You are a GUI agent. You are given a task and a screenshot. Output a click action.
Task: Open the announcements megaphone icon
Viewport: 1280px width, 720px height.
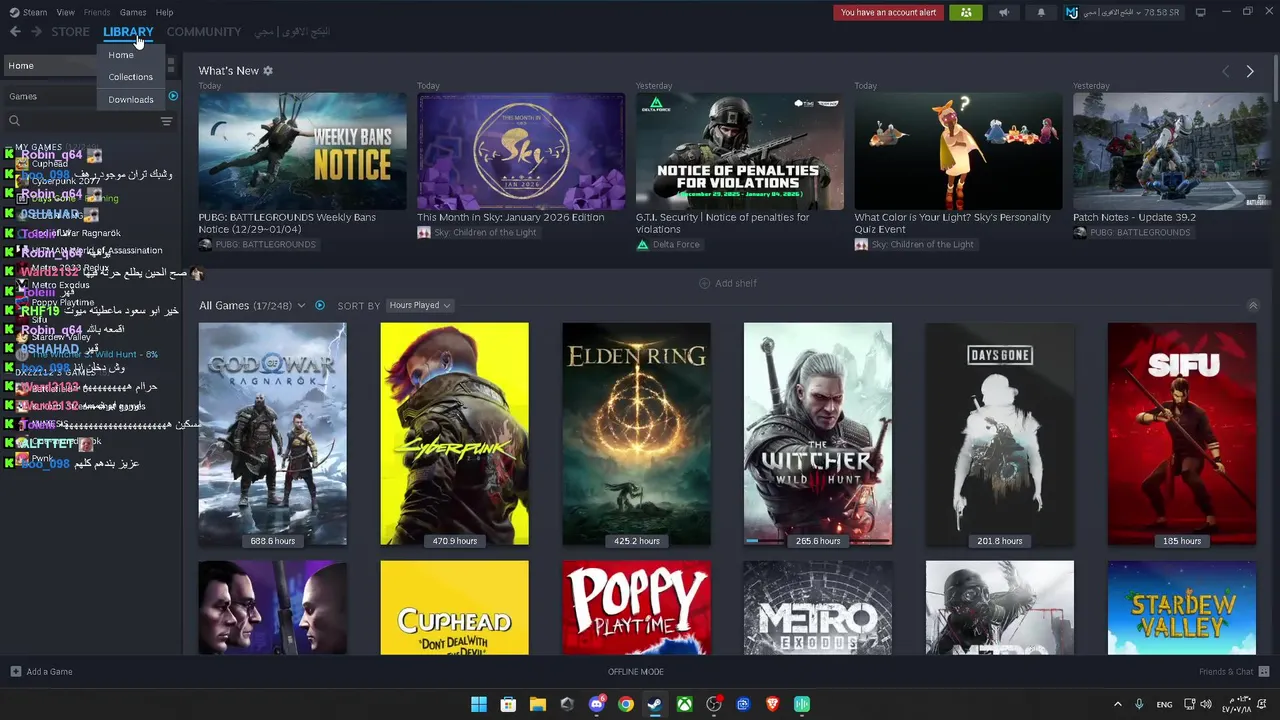(1003, 13)
